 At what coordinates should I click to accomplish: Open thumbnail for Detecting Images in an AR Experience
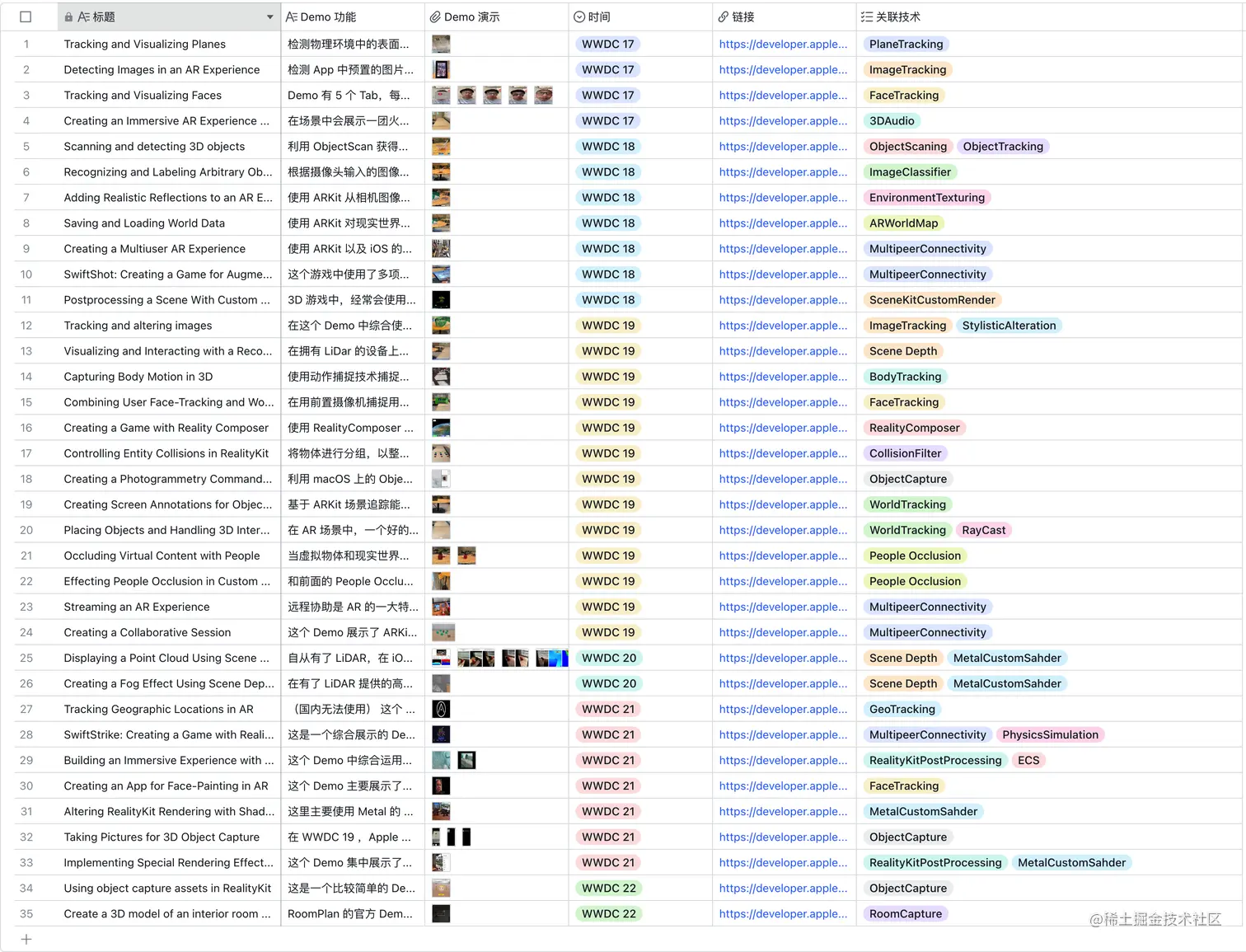441,70
